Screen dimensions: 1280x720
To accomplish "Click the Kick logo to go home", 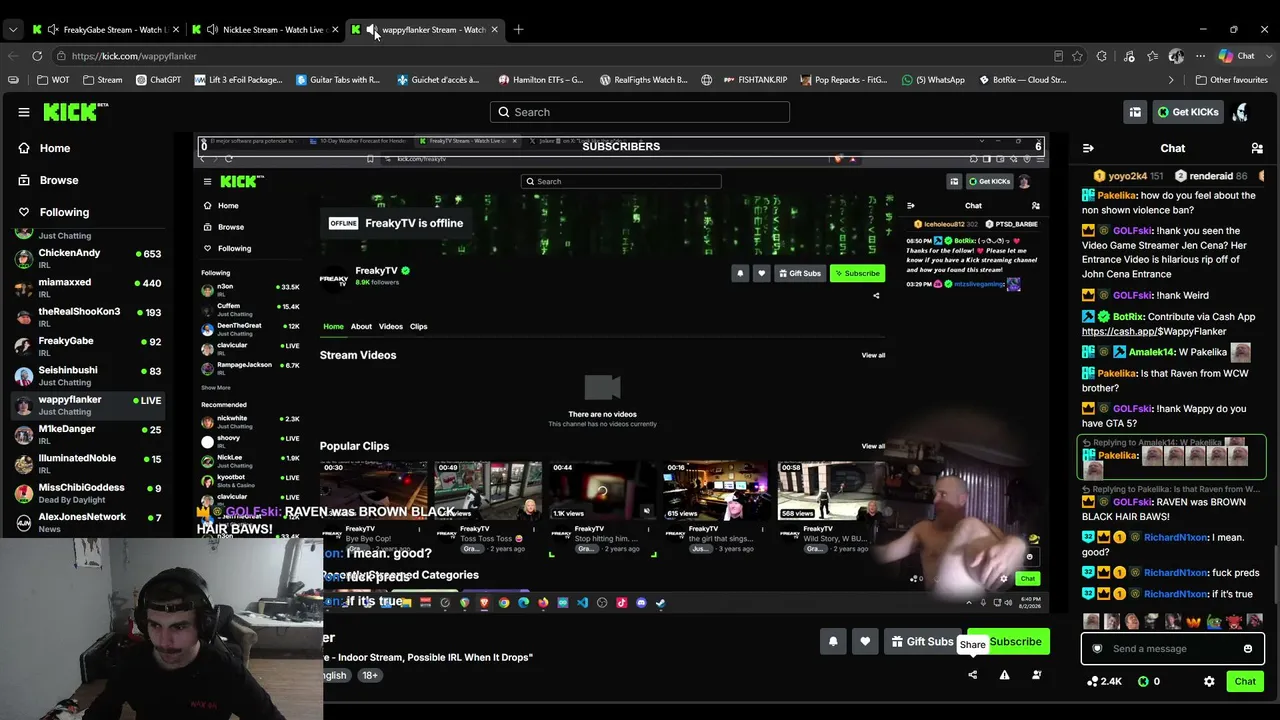I will 76,112.
